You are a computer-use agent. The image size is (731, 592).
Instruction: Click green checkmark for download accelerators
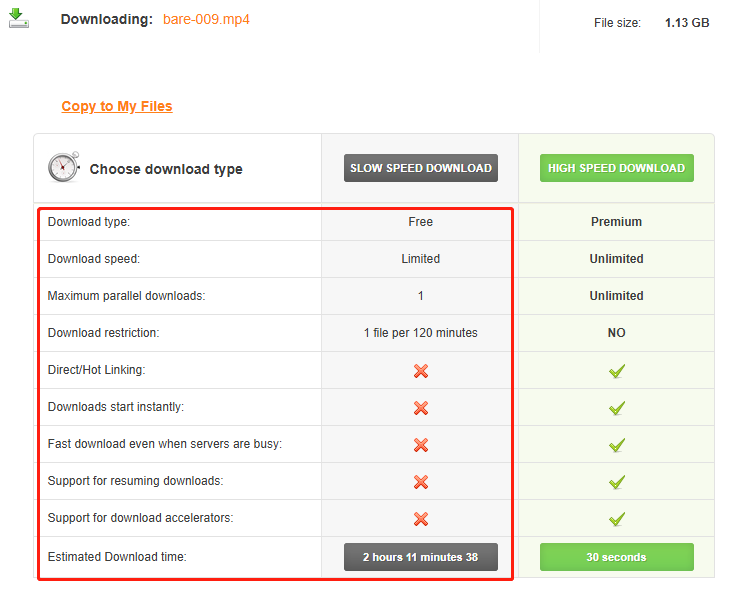click(x=617, y=519)
